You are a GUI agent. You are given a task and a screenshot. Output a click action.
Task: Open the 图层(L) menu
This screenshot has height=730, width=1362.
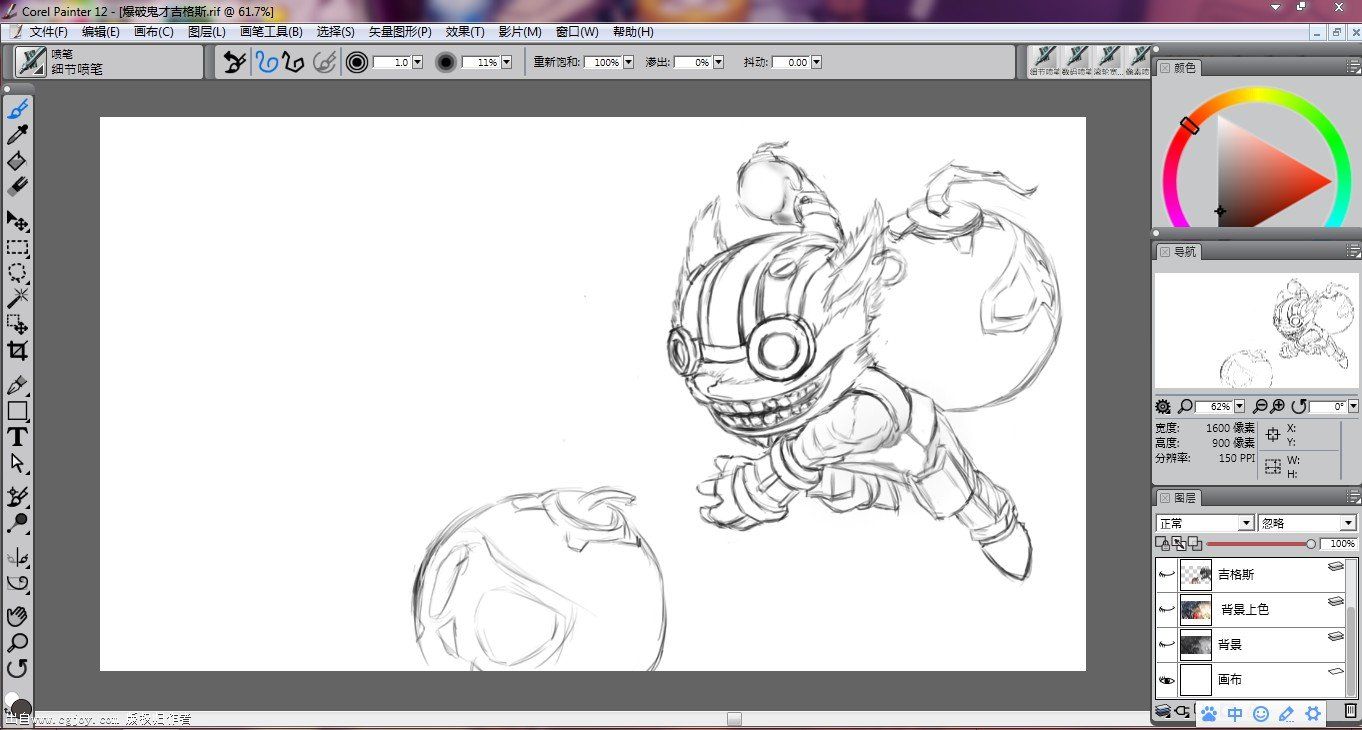(x=207, y=32)
